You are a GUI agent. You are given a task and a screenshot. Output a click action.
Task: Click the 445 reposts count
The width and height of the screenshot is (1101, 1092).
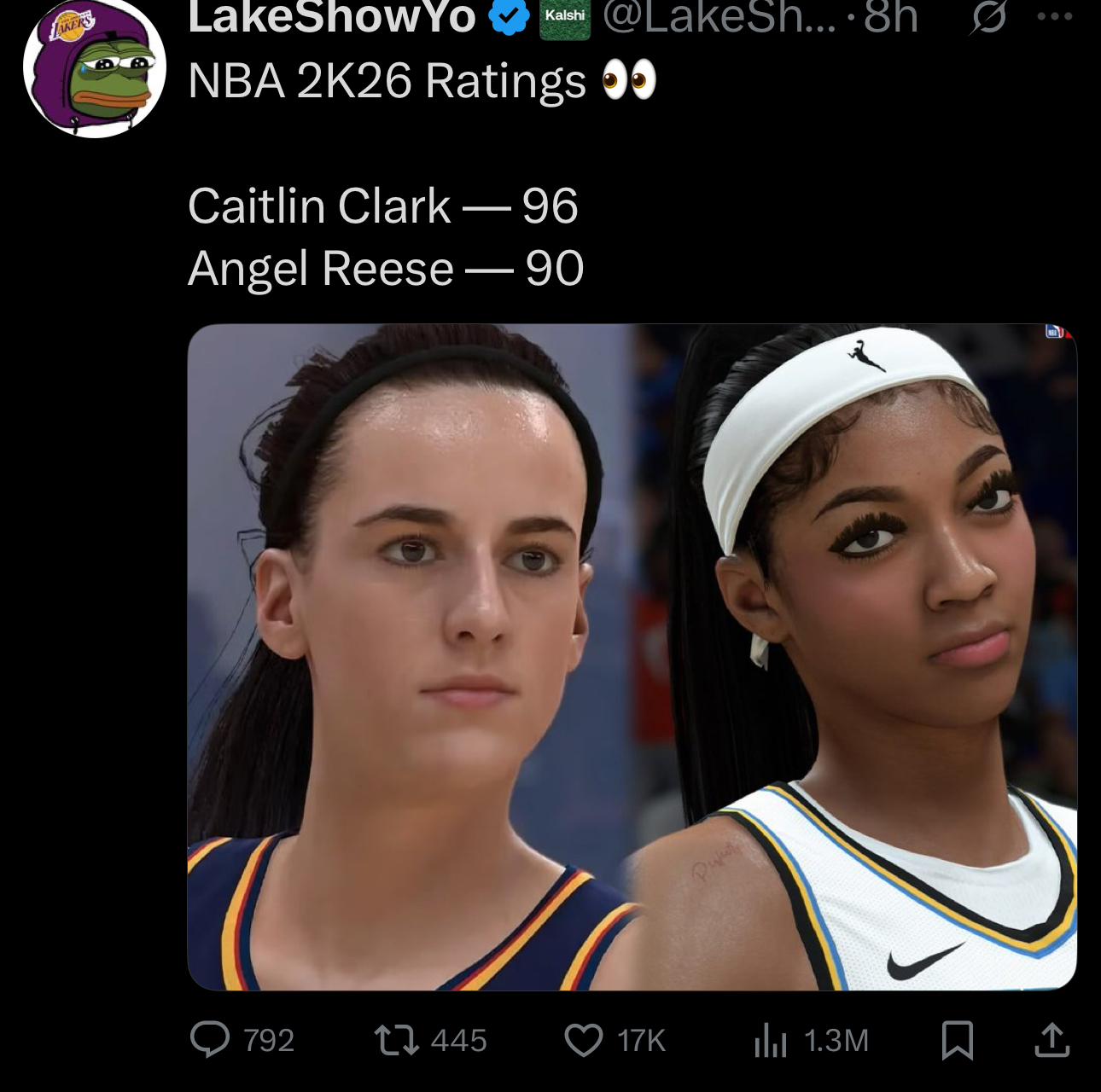coord(458,1041)
